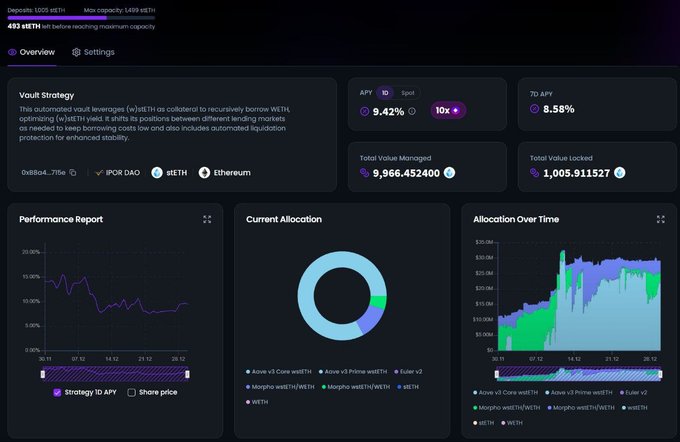
Task: Click the stETH token icon in Vault Strategy
Action: pyautogui.click(x=157, y=173)
